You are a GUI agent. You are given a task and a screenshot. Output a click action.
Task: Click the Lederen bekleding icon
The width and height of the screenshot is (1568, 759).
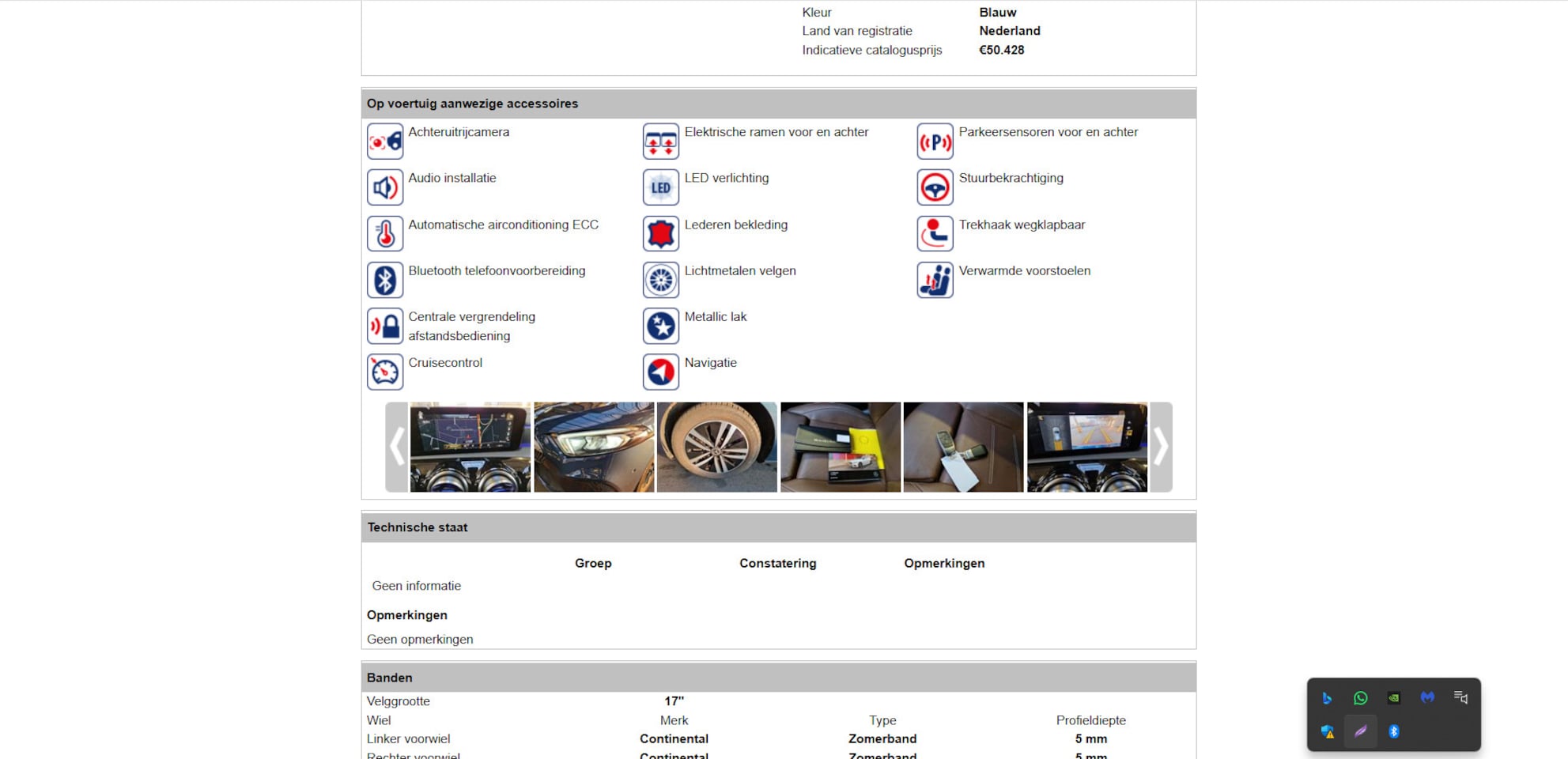click(x=660, y=233)
